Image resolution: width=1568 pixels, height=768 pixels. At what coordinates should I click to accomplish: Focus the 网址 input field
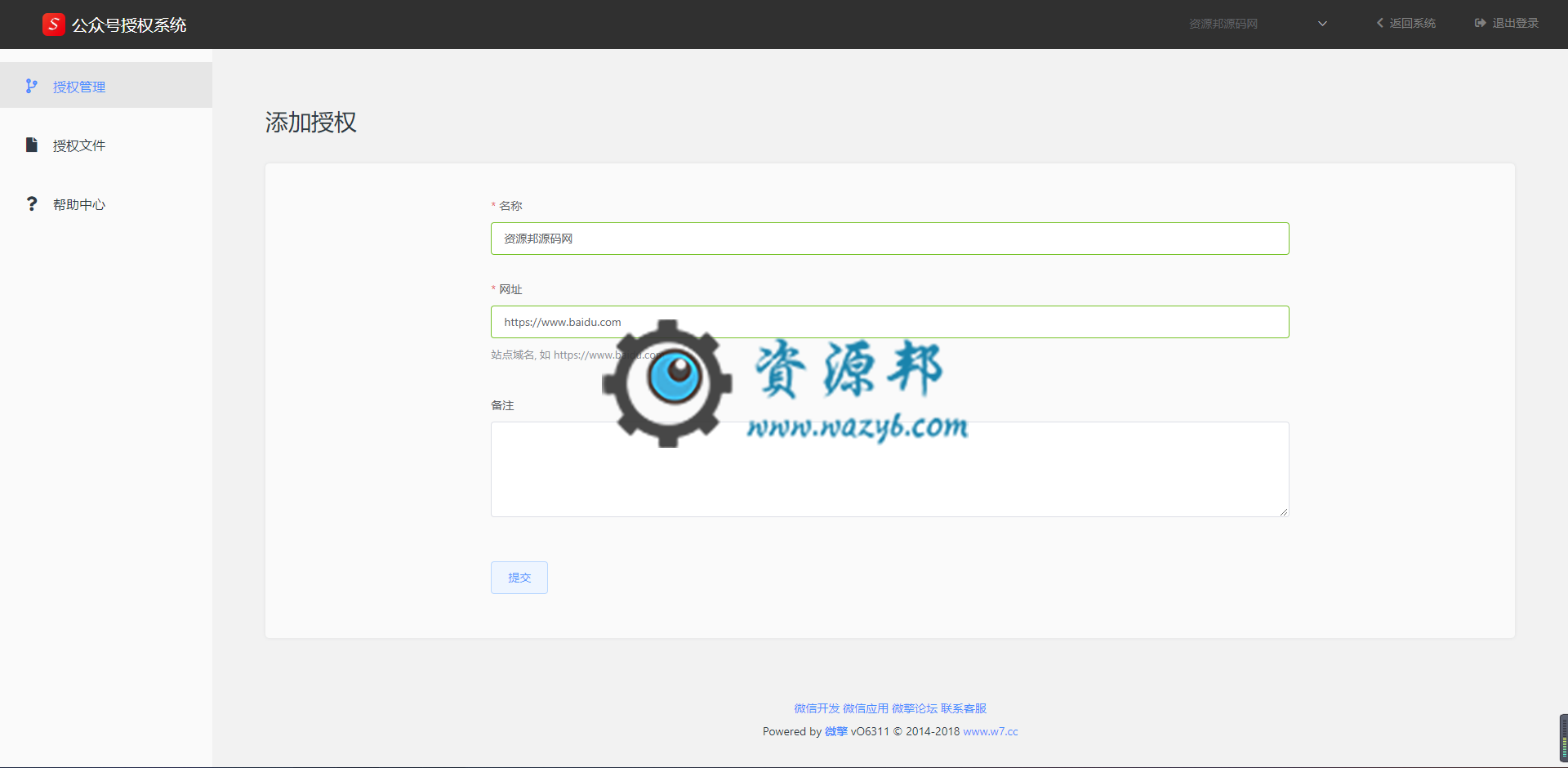tap(889, 322)
